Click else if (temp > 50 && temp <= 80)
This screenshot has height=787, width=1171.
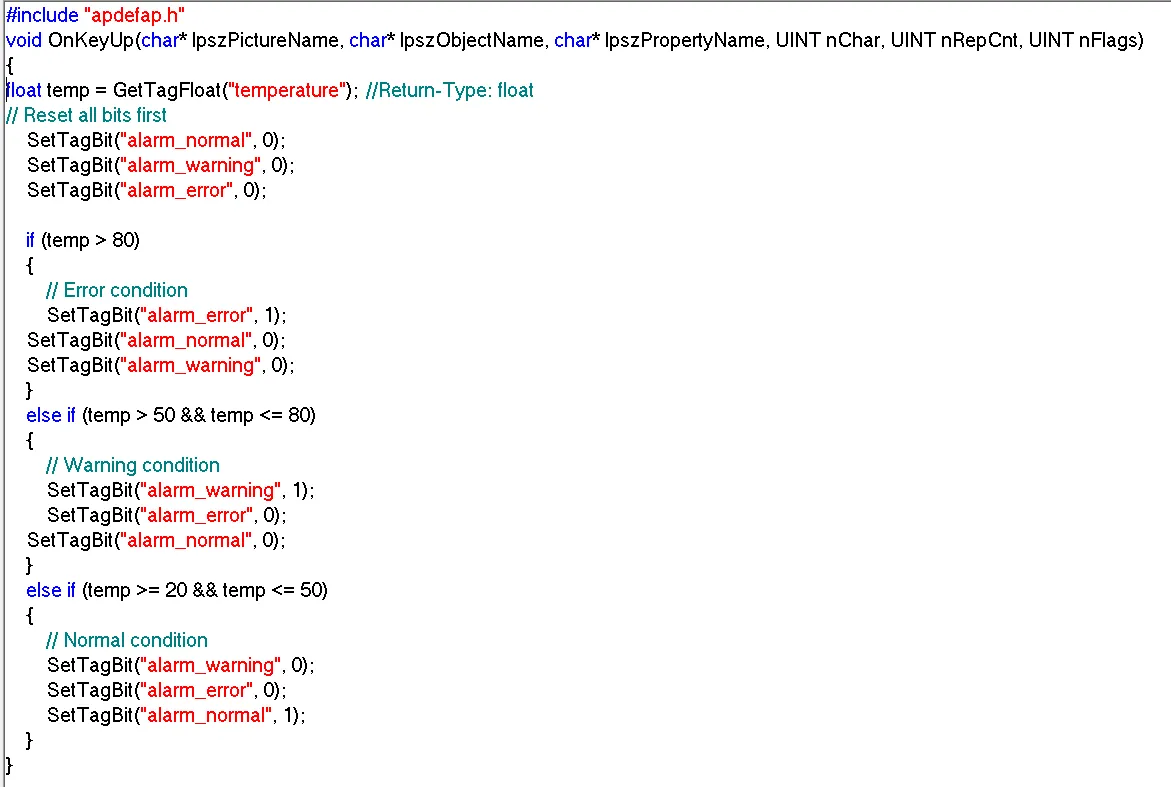171,415
